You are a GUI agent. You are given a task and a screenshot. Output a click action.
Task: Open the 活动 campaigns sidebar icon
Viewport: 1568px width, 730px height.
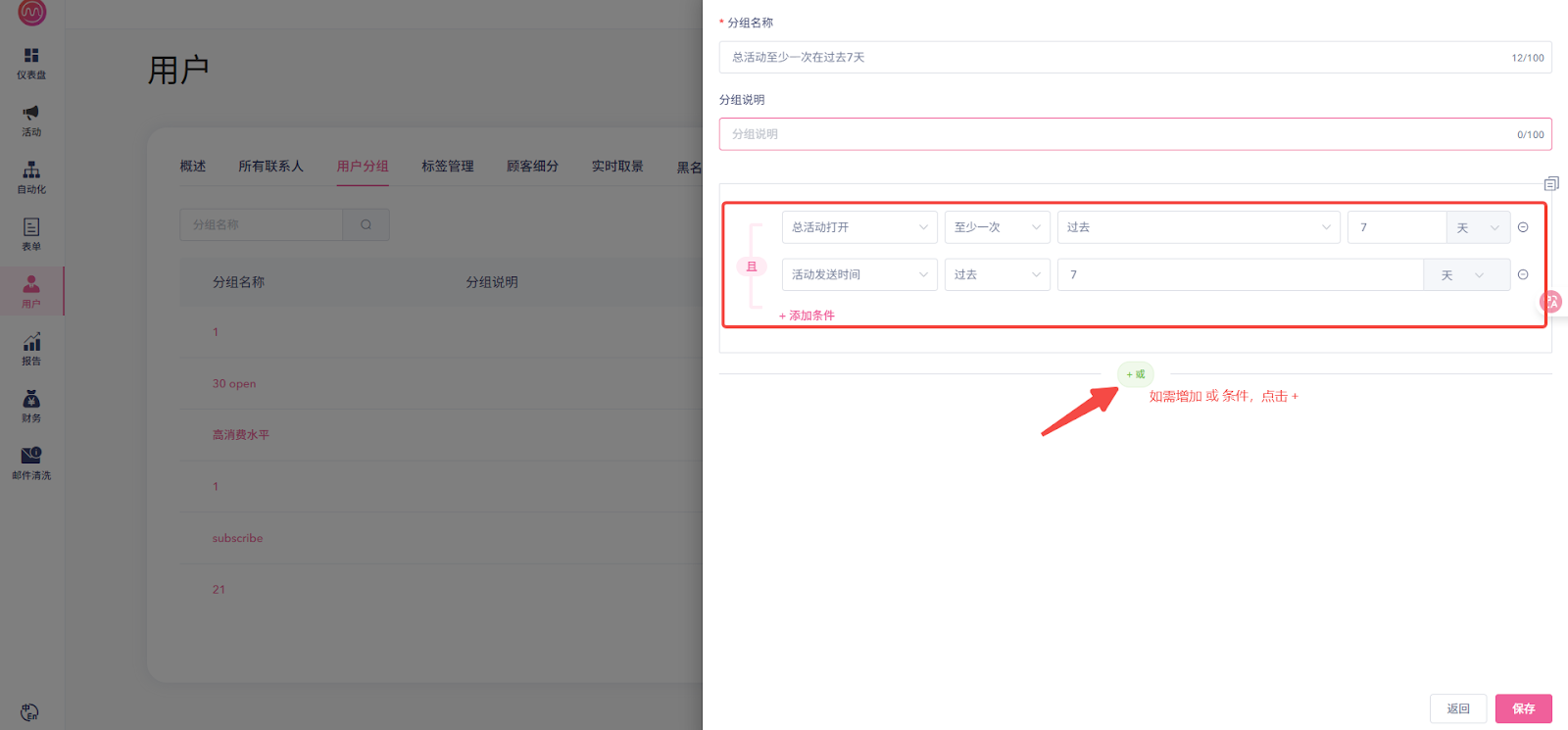tap(31, 121)
